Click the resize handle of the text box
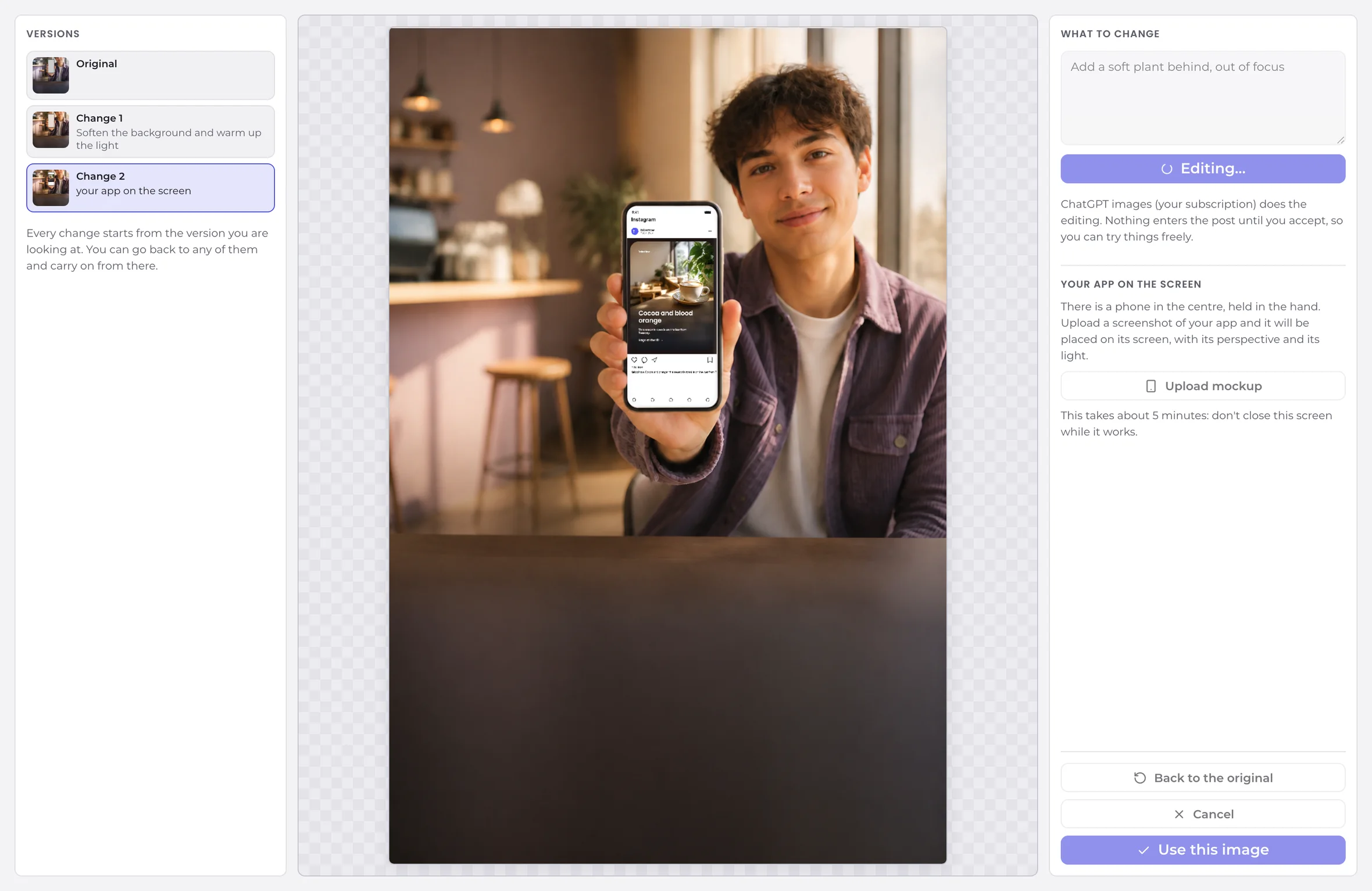This screenshot has height=891, width=1372. (x=1340, y=139)
